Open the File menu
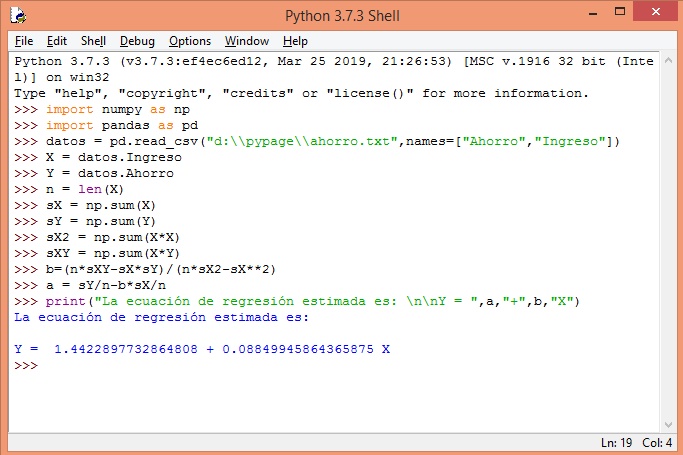 pyautogui.click(x=24, y=41)
